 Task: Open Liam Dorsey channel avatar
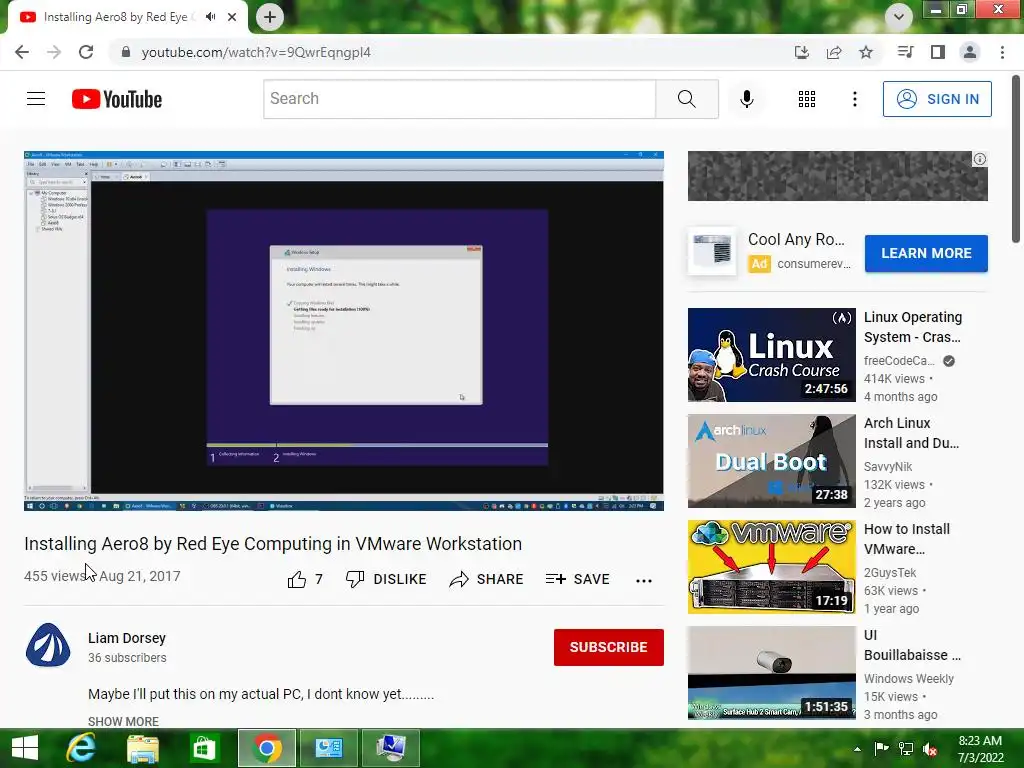[x=48, y=645]
